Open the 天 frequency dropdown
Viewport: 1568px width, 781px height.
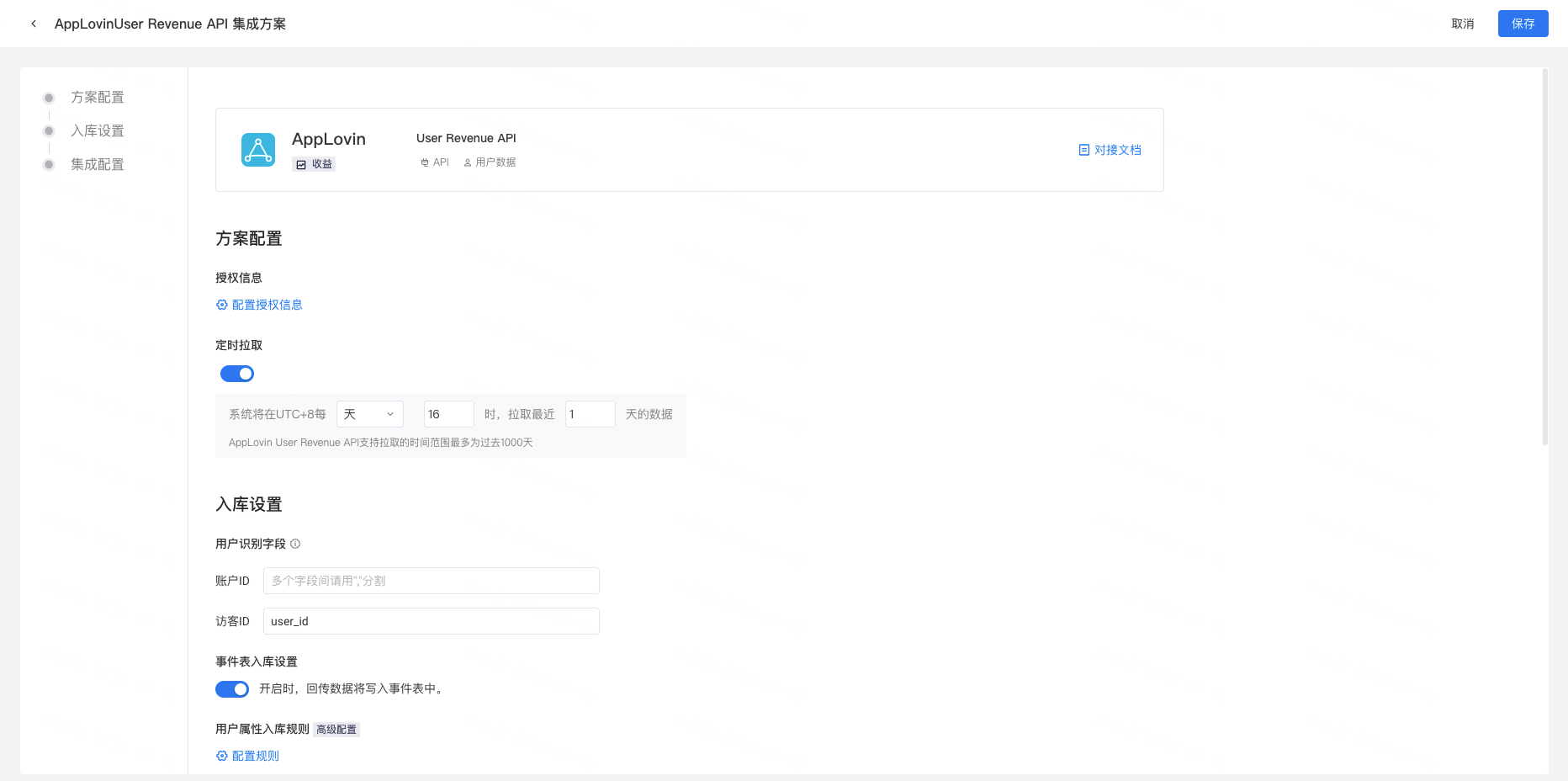pyautogui.click(x=370, y=414)
